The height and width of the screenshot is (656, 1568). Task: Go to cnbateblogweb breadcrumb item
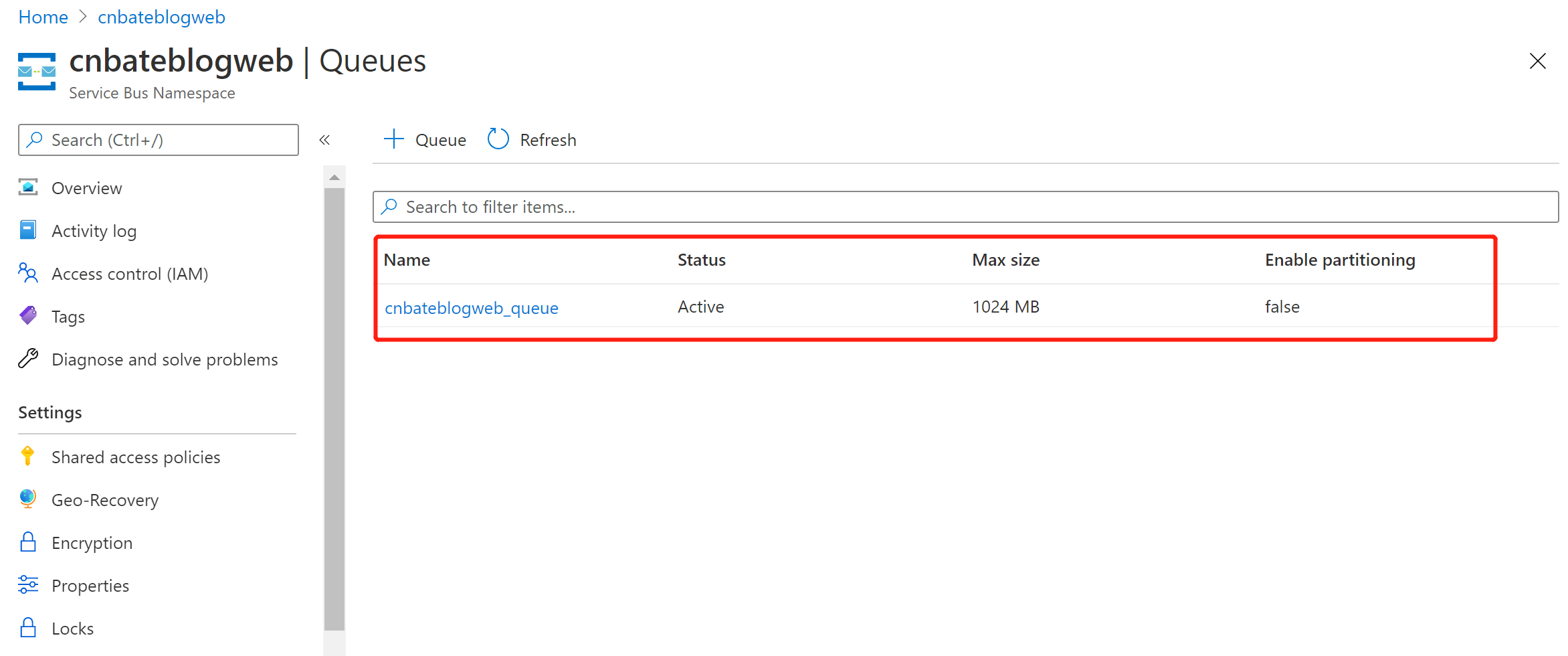click(x=161, y=17)
